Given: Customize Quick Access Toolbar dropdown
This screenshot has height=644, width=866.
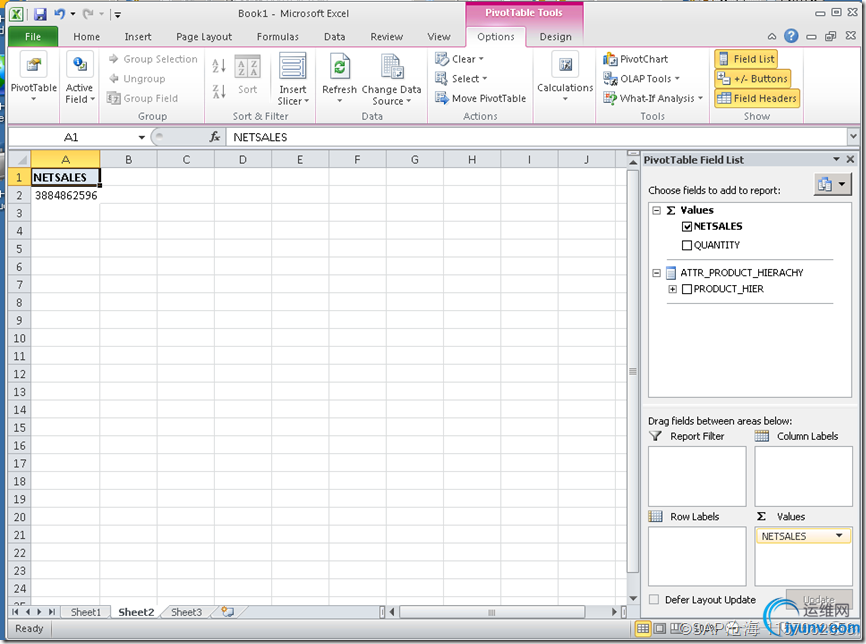Looking at the screenshot, I should coord(117,14).
